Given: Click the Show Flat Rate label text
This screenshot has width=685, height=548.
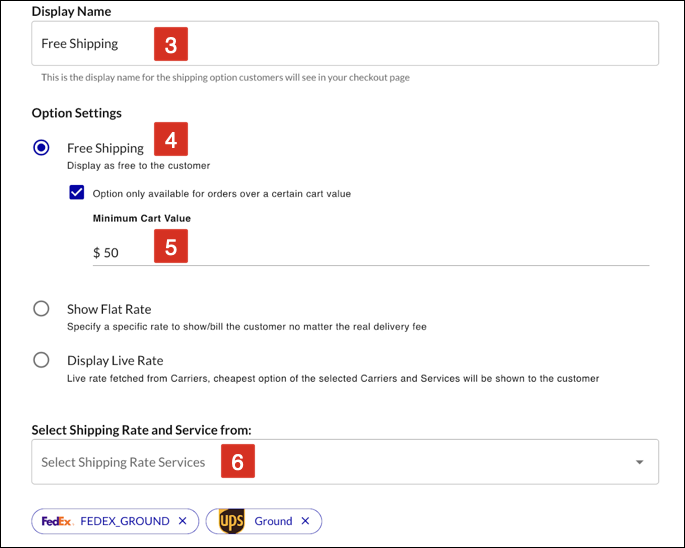Looking at the screenshot, I should tap(109, 309).
